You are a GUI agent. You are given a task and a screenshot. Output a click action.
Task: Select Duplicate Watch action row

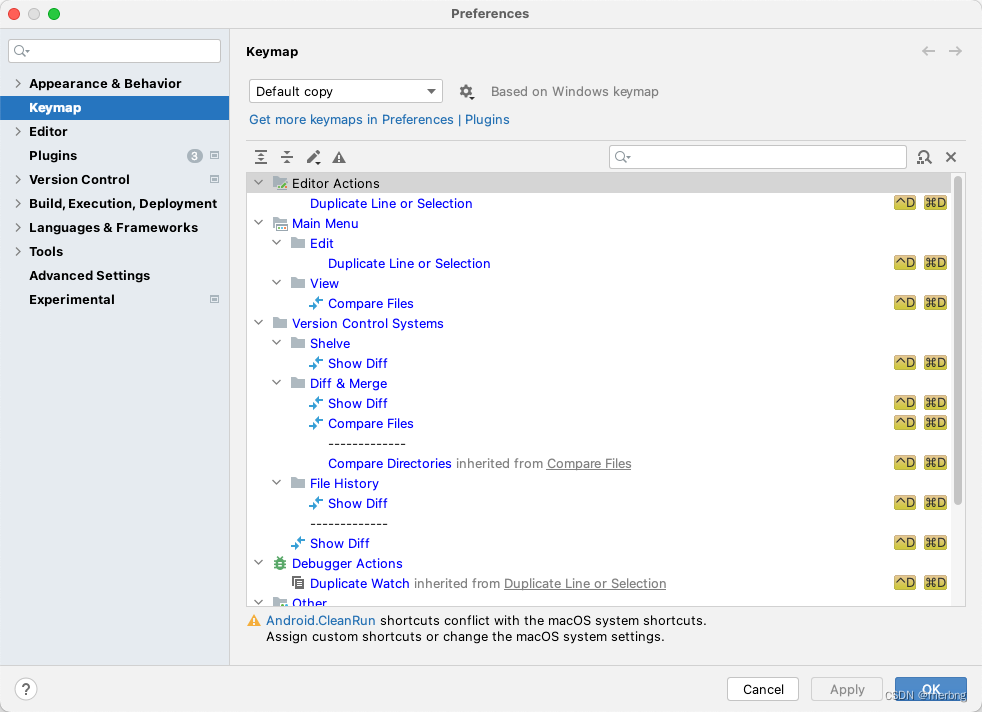click(599, 584)
